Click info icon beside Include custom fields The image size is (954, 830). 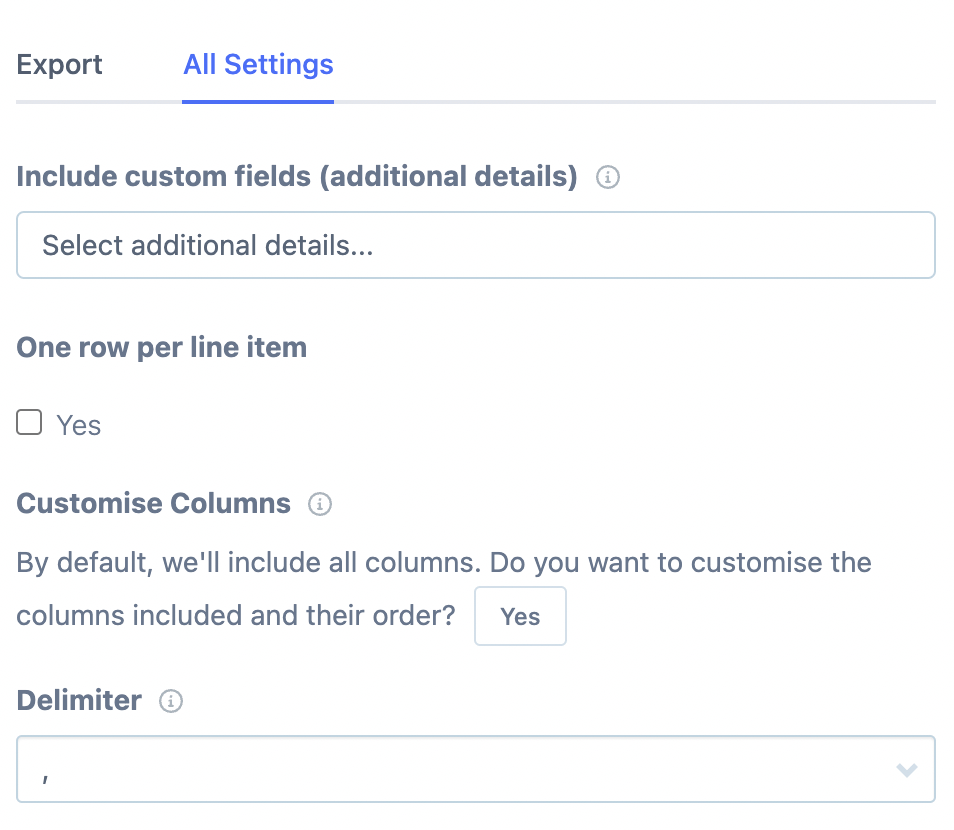click(x=607, y=178)
